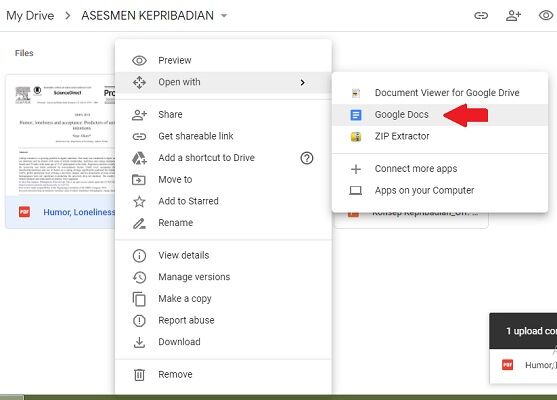Screen dimensions: 557x400
Task: Click the history icon beside Manage versions
Action: (139, 277)
